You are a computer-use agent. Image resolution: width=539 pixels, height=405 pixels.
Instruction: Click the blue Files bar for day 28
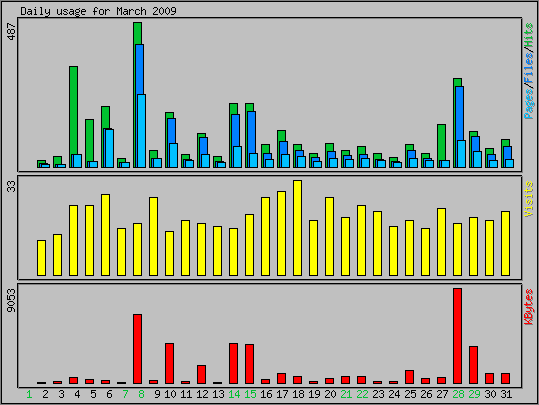click(460, 113)
